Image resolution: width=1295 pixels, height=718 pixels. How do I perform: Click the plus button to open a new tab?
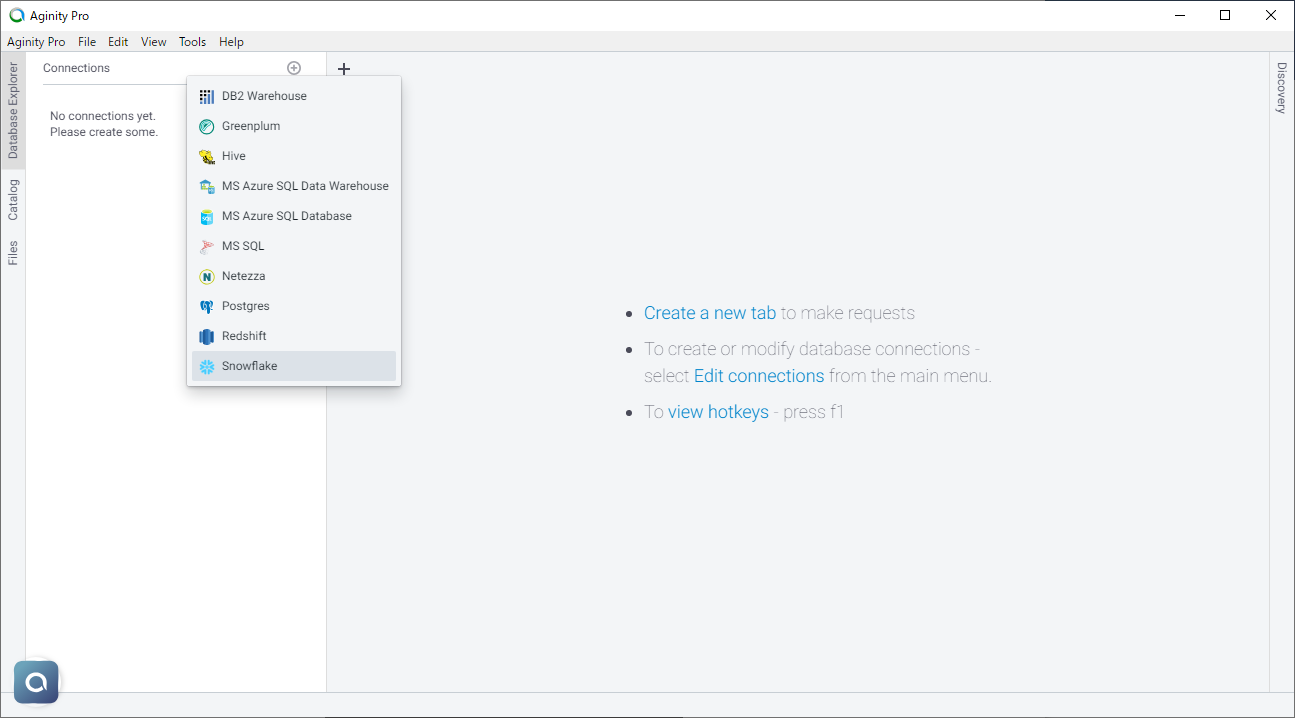(x=344, y=68)
